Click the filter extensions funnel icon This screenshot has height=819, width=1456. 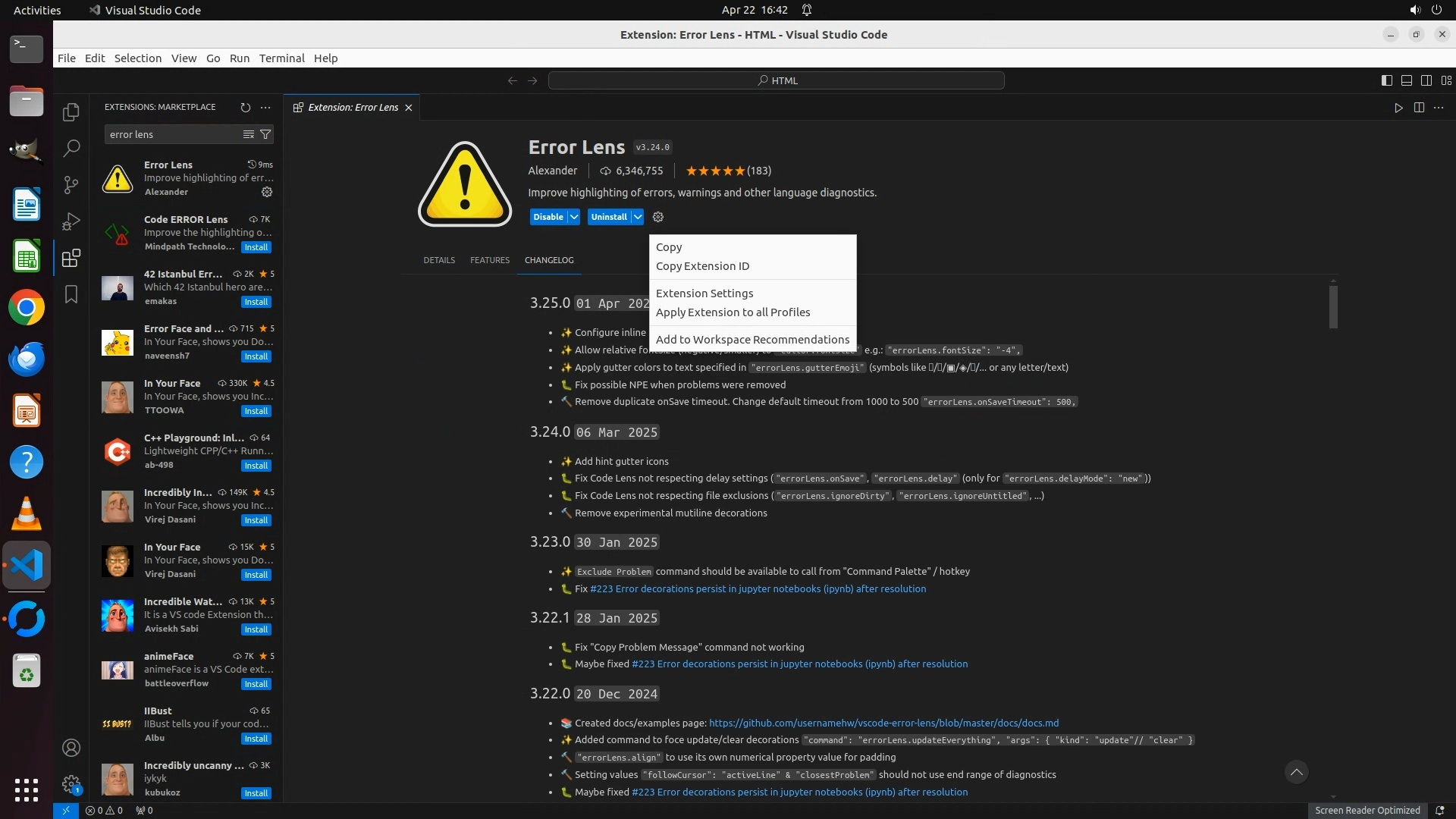(265, 134)
